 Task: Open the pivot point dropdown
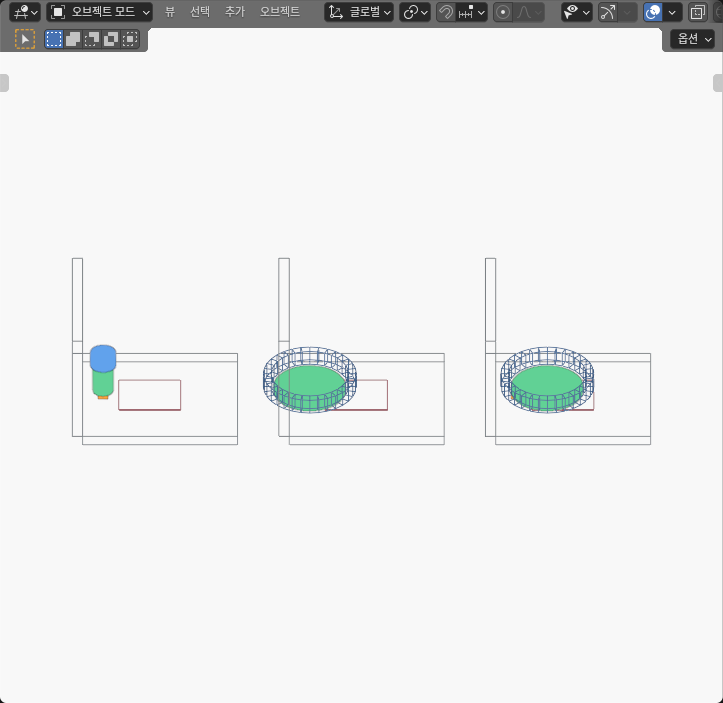click(x=415, y=12)
